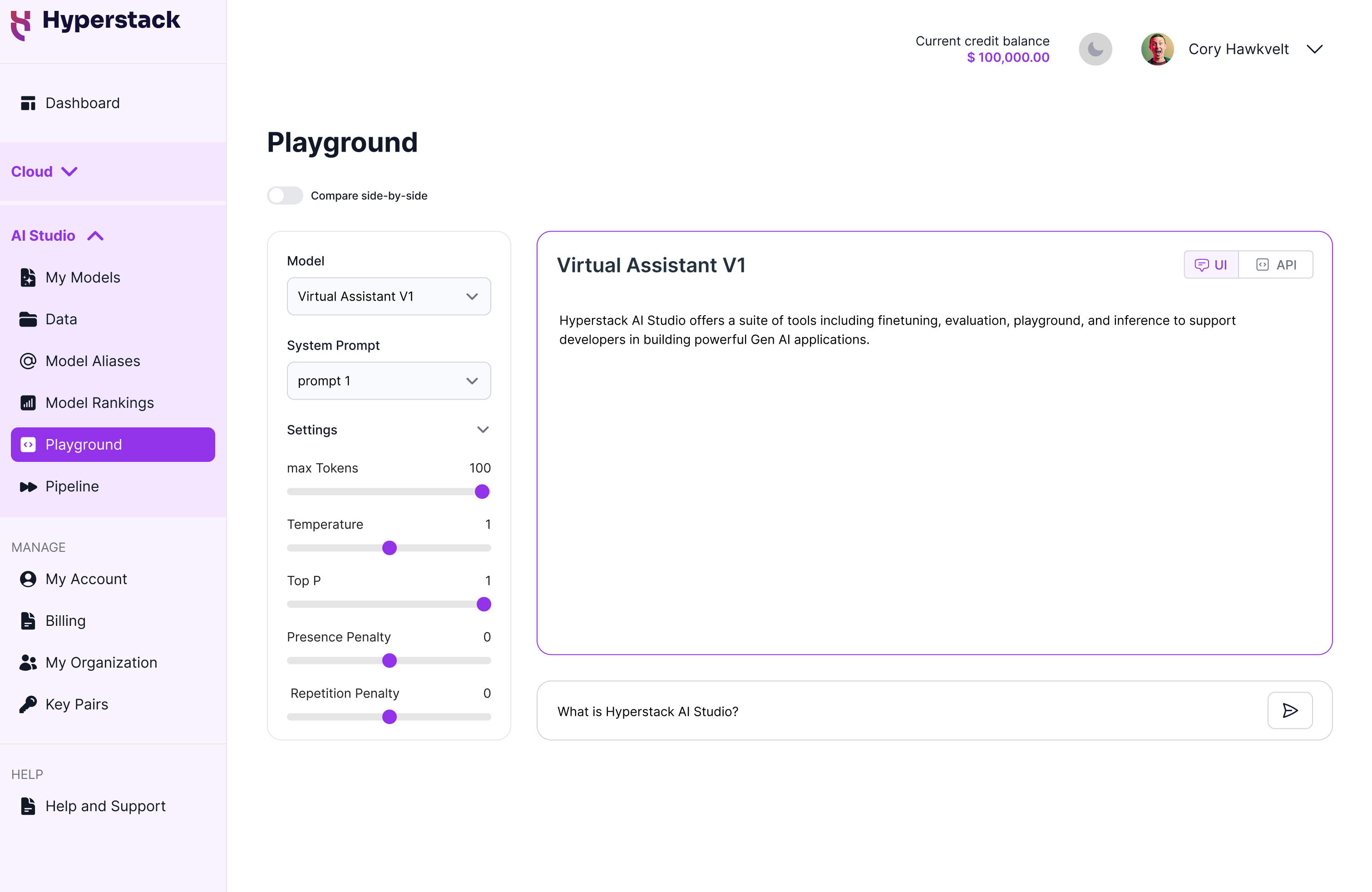Click the Data folder icon
The image size is (1372, 892).
tap(28, 319)
